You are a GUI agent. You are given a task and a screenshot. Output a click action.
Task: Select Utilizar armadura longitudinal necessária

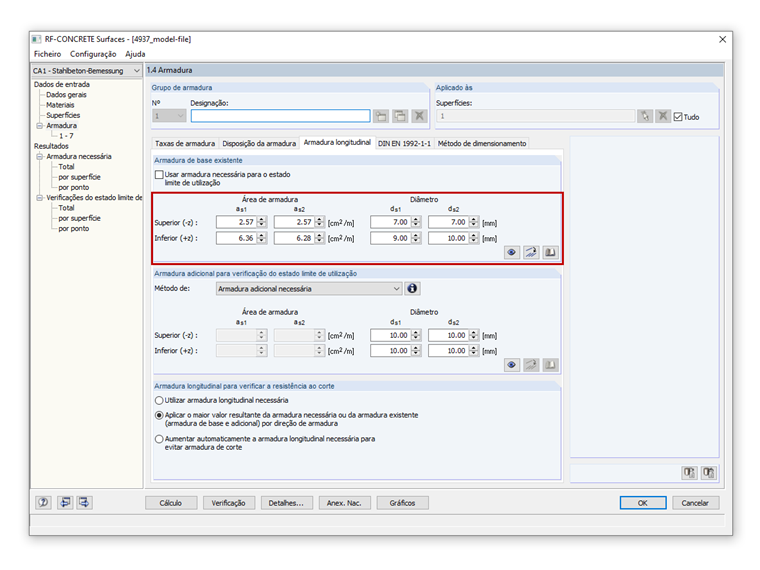click(x=159, y=400)
